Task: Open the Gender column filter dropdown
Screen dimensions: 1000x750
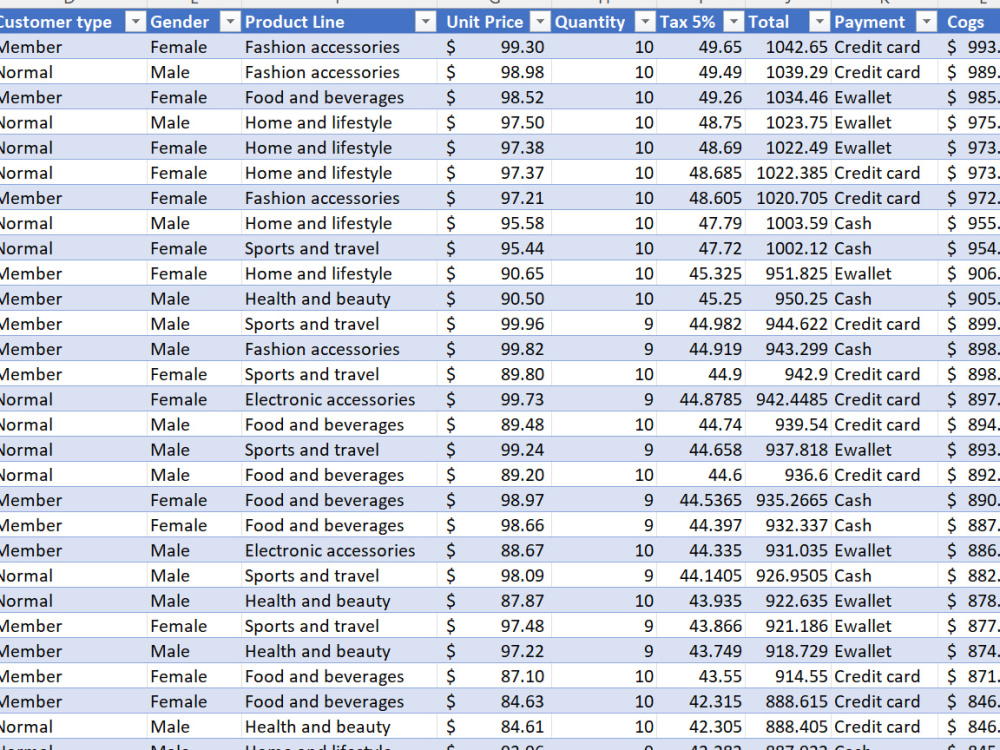Action: click(x=230, y=22)
